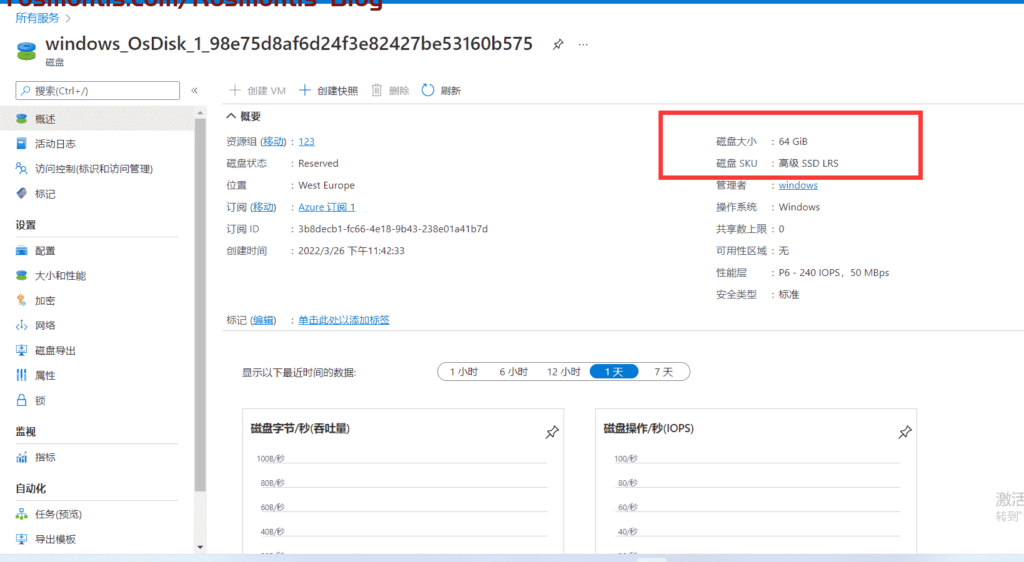The width and height of the screenshot is (1024, 562).
Task: Click the 指标 chart icon
Action: (x=22, y=457)
